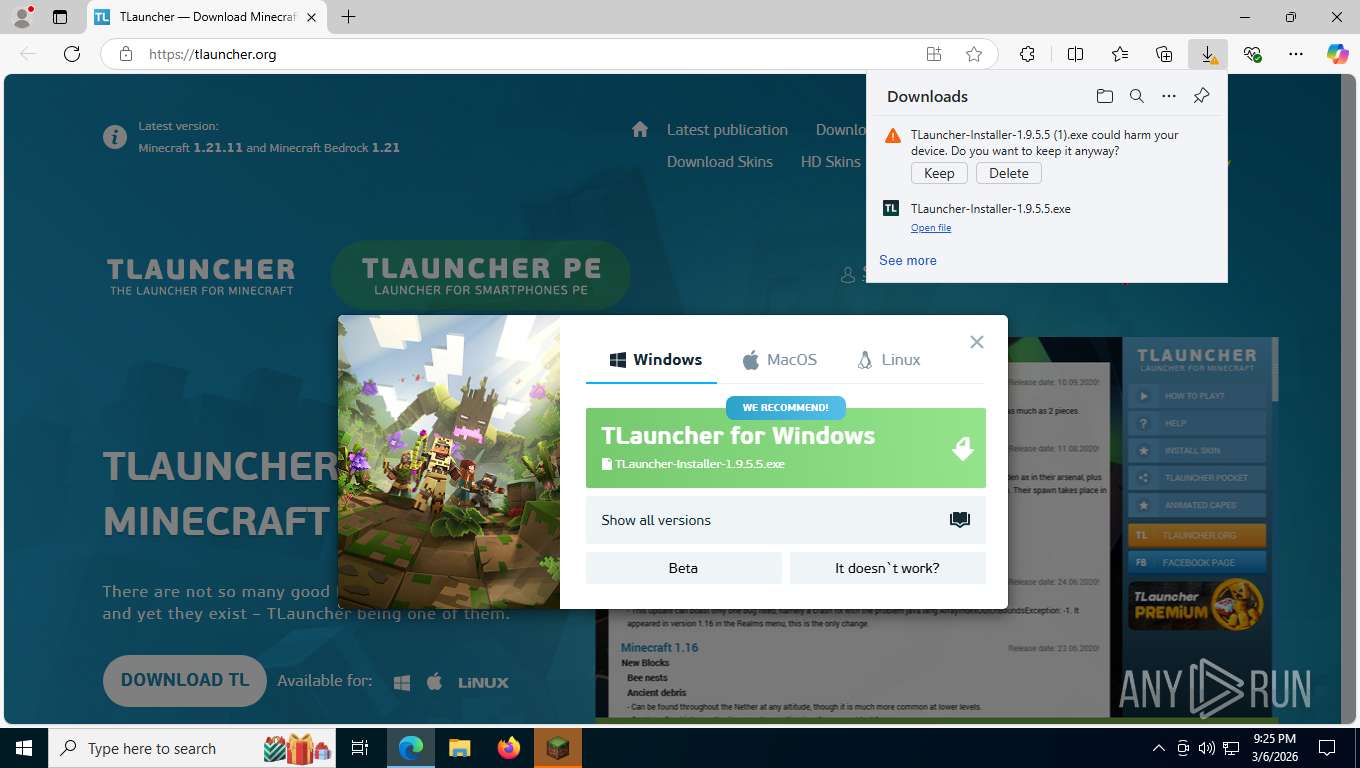
Task: Refresh the tlauncher.org page
Action: pos(72,54)
